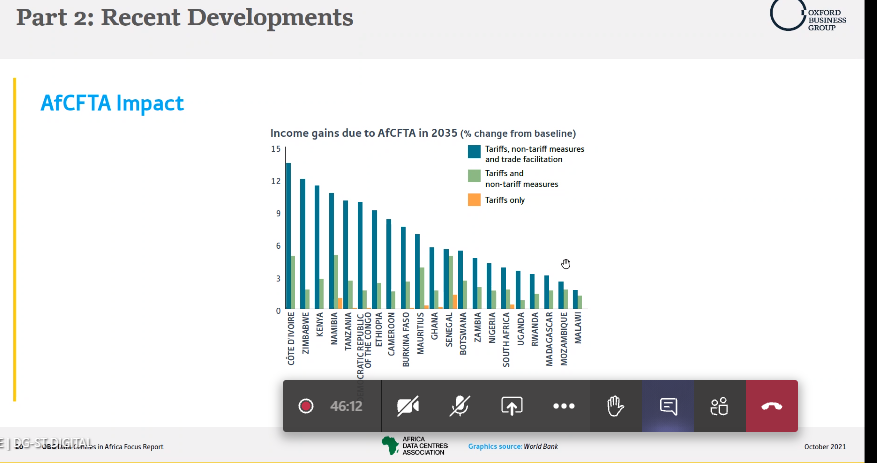This screenshot has width=877, height=463.
Task: Click the TANZANIA axis label
Action: (x=348, y=331)
